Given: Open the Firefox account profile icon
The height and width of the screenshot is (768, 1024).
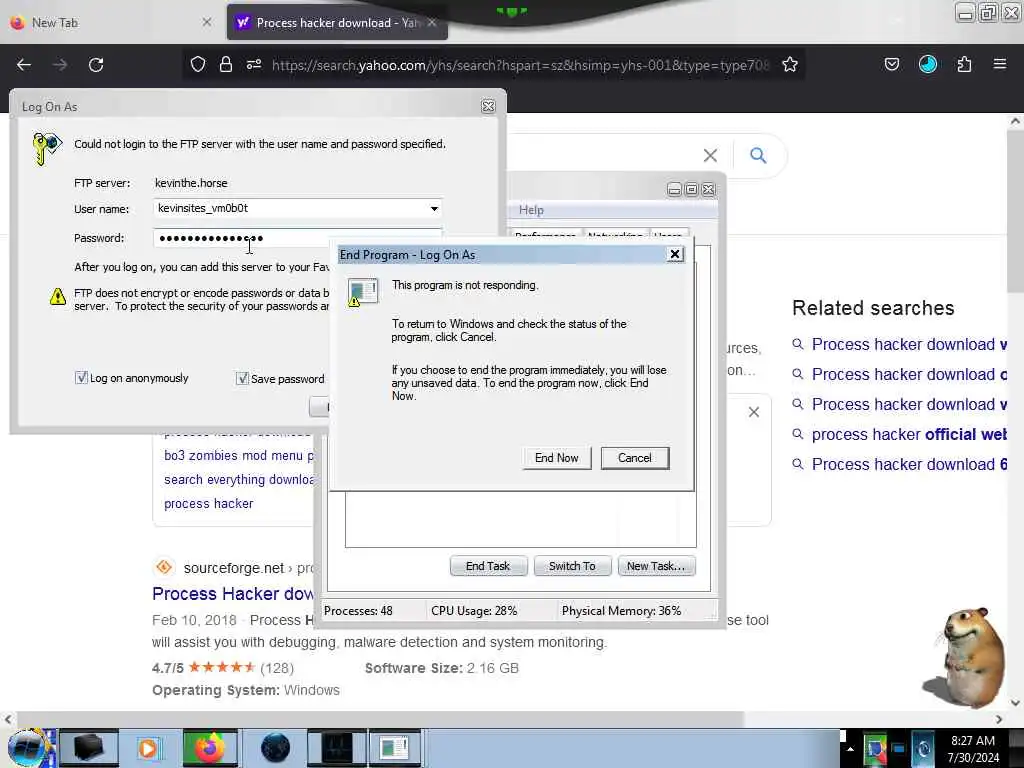Looking at the screenshot, I should (x=927, y=64).
